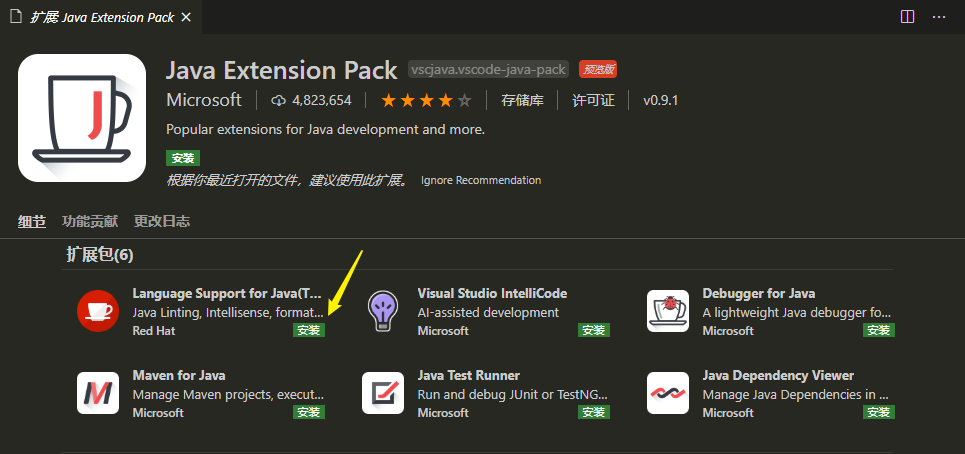
Task: Click the 4,823,654 download count
Action: 322,100
